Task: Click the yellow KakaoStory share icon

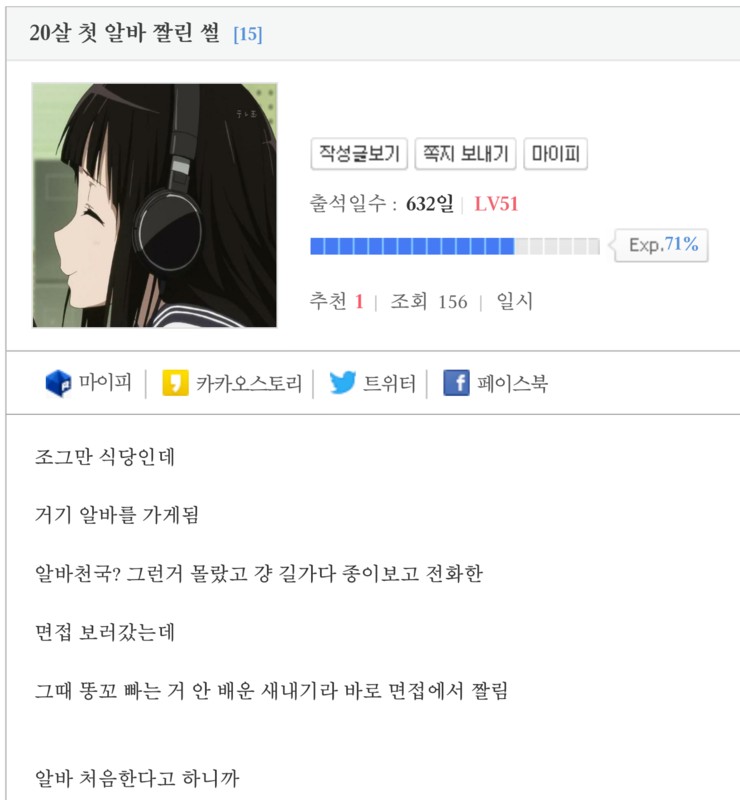Action: click(175, 383)
